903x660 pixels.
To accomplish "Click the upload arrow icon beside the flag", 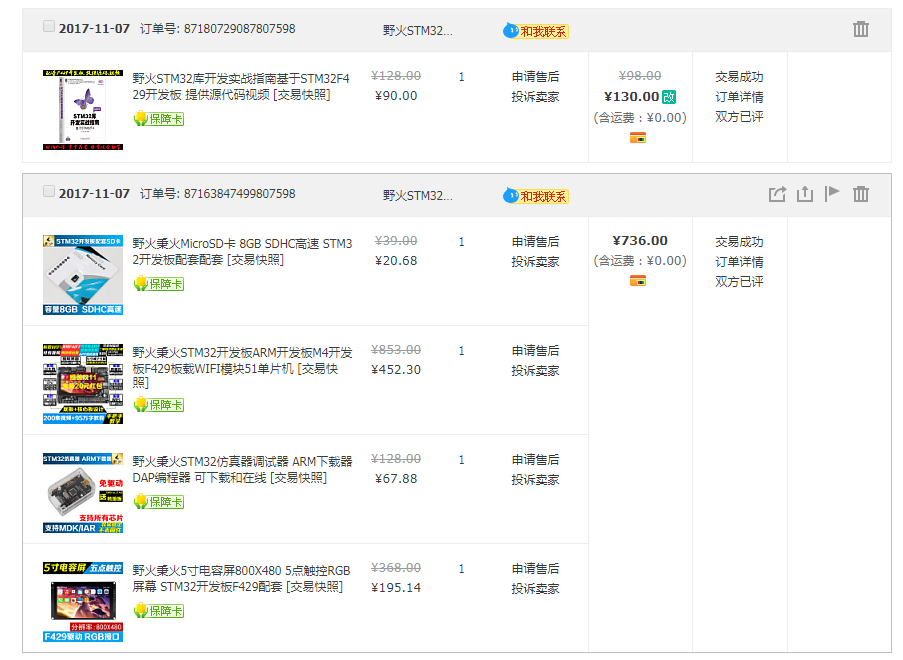I will (804, 194).
